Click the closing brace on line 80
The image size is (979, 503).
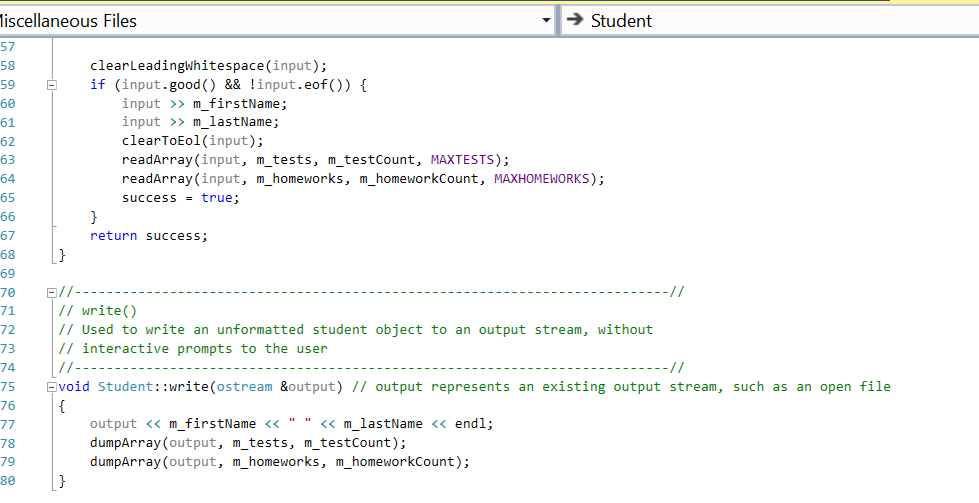[x=62, y=481]
